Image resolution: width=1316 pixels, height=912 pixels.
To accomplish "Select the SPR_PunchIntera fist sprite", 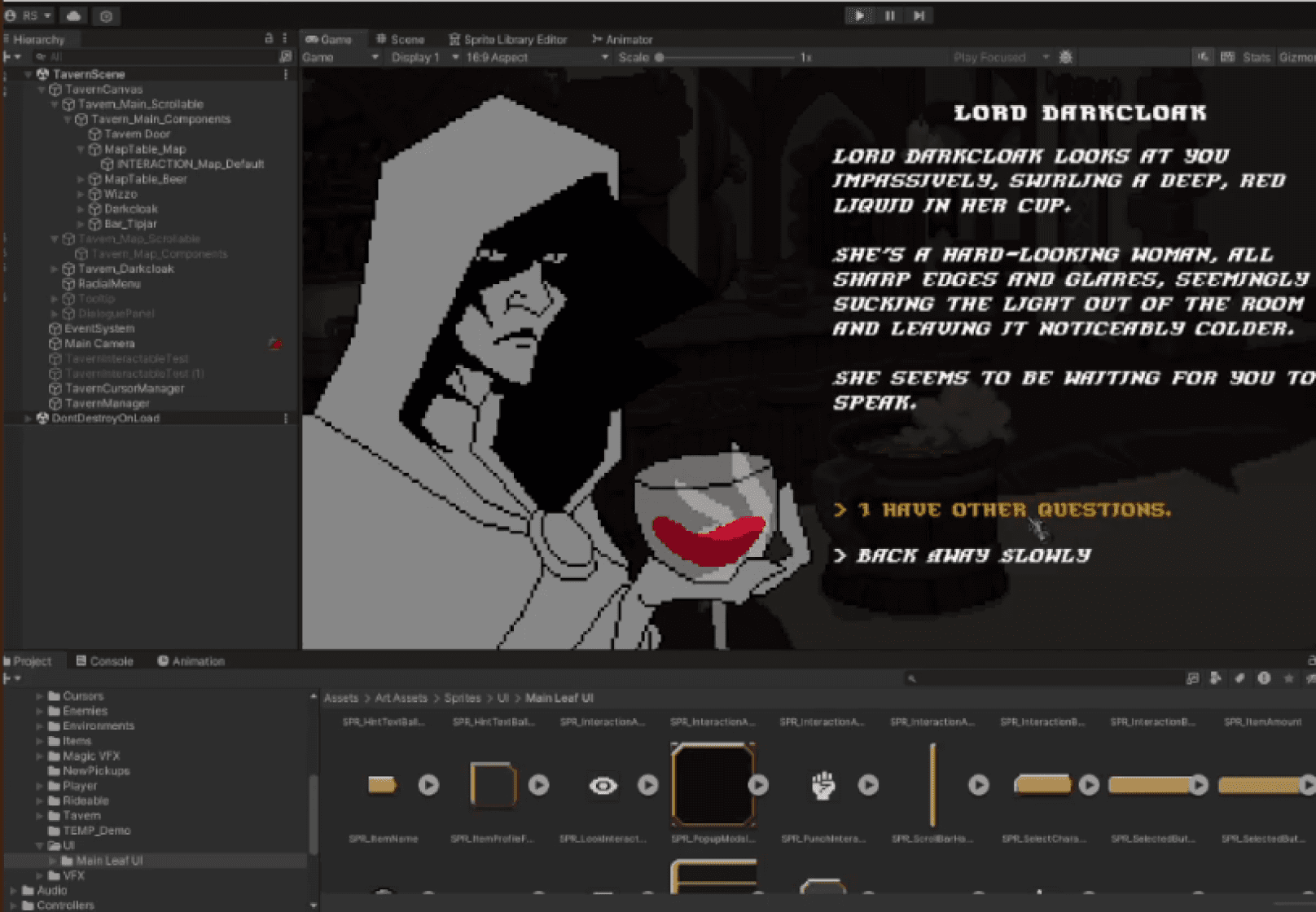I will [x=823, y=785].
